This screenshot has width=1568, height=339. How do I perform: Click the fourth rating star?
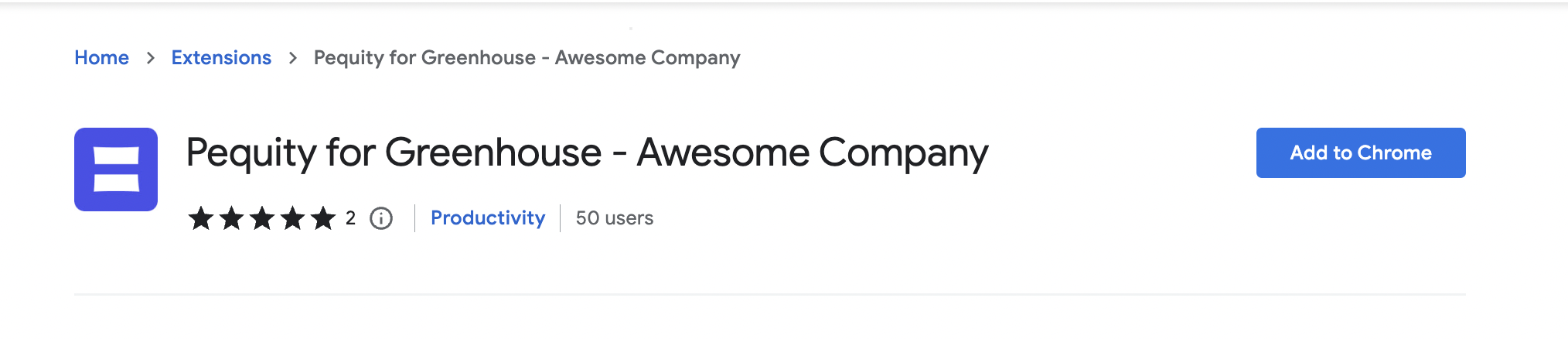(292, 218)
